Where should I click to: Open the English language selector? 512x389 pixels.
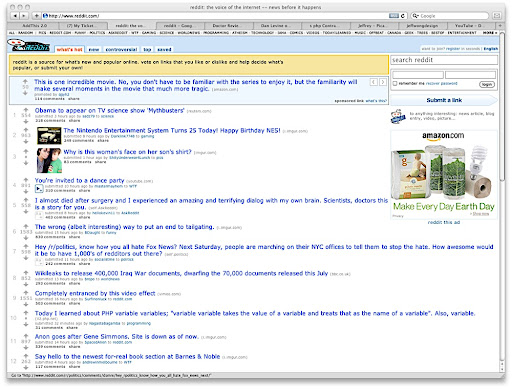pyautogui.click(x=491, y=49)
